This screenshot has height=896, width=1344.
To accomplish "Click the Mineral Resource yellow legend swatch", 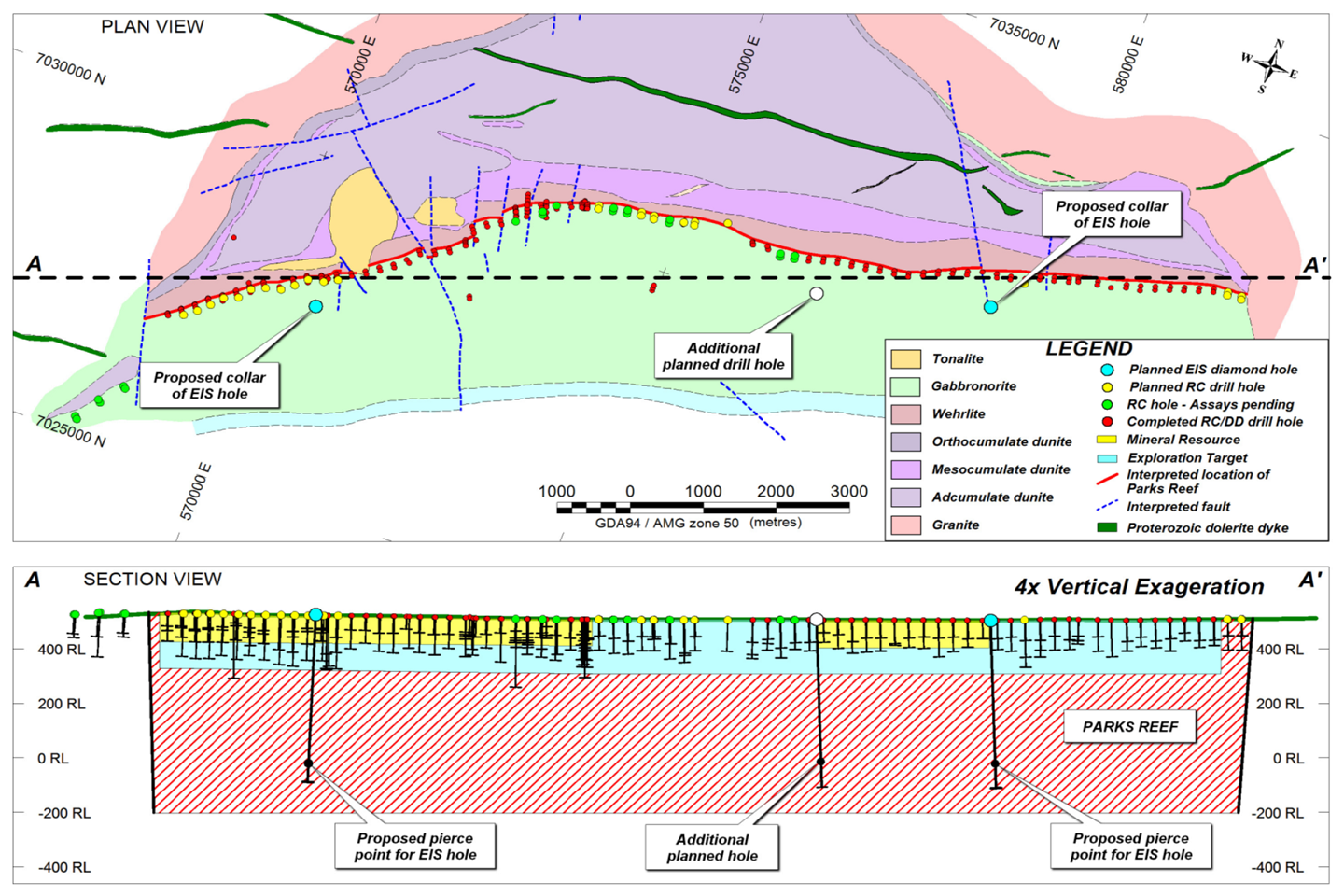I will pyautogui.click(x=1107, y=440).
